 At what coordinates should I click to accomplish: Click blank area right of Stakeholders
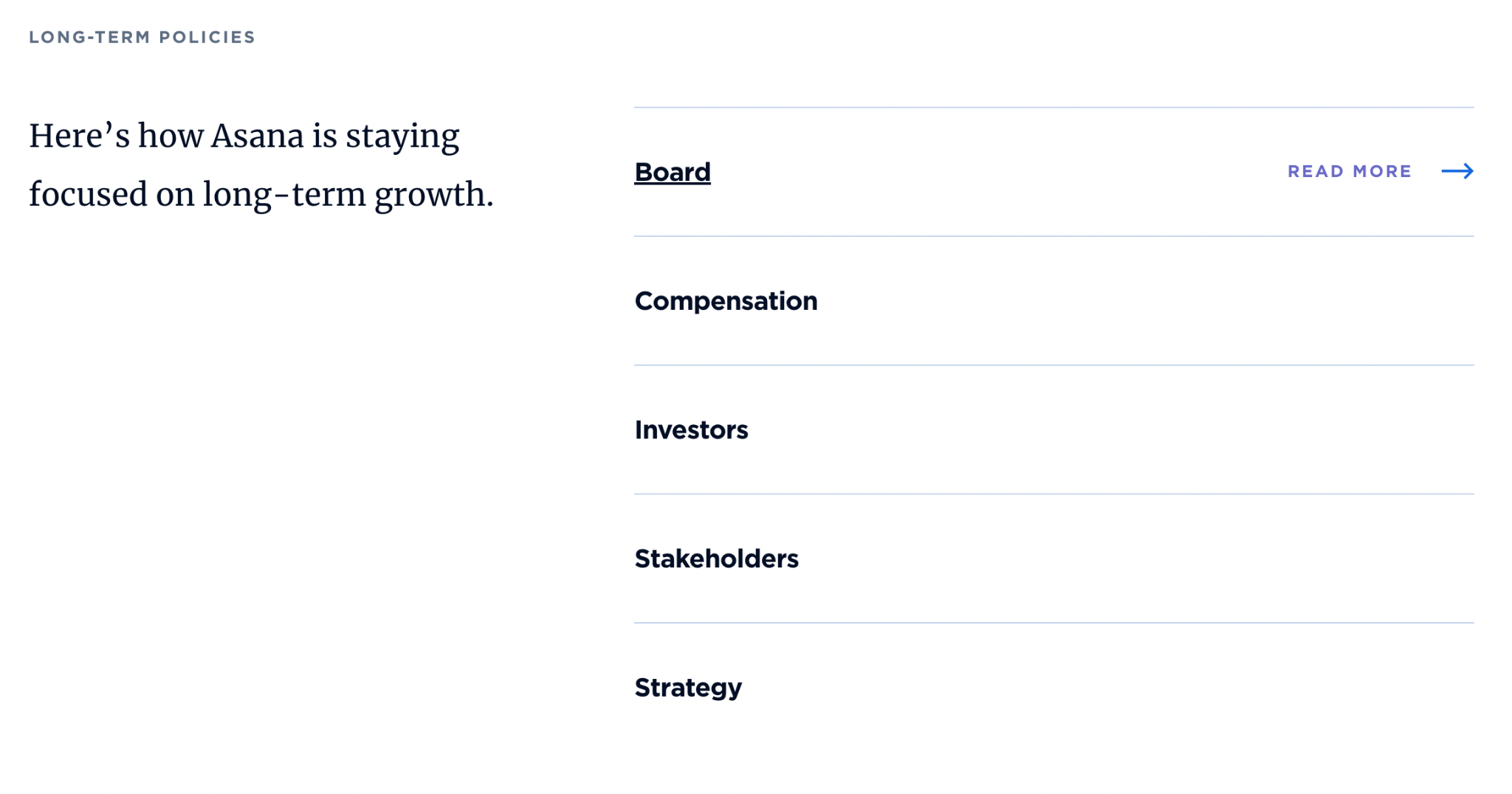[x=1107, y=559]
